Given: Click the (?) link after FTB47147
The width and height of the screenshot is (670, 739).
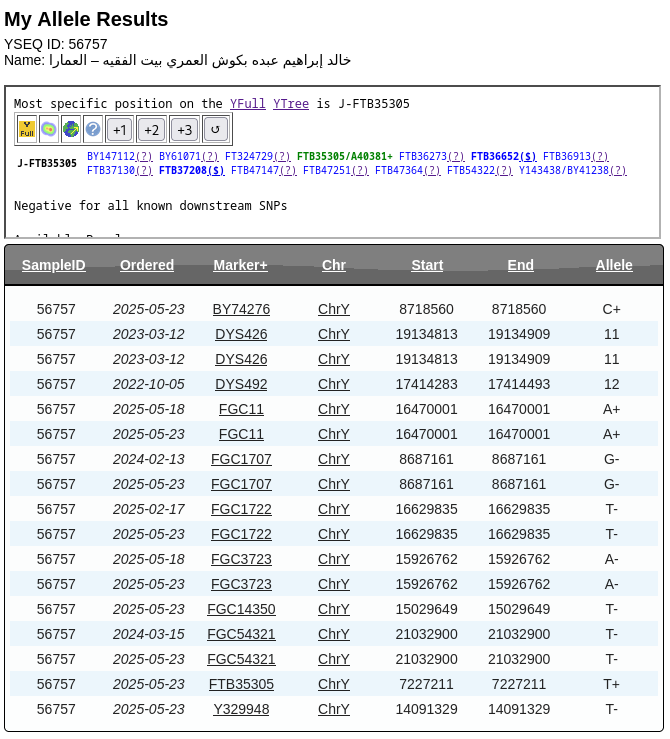Looking at the screenshot, I should [288, 170].
